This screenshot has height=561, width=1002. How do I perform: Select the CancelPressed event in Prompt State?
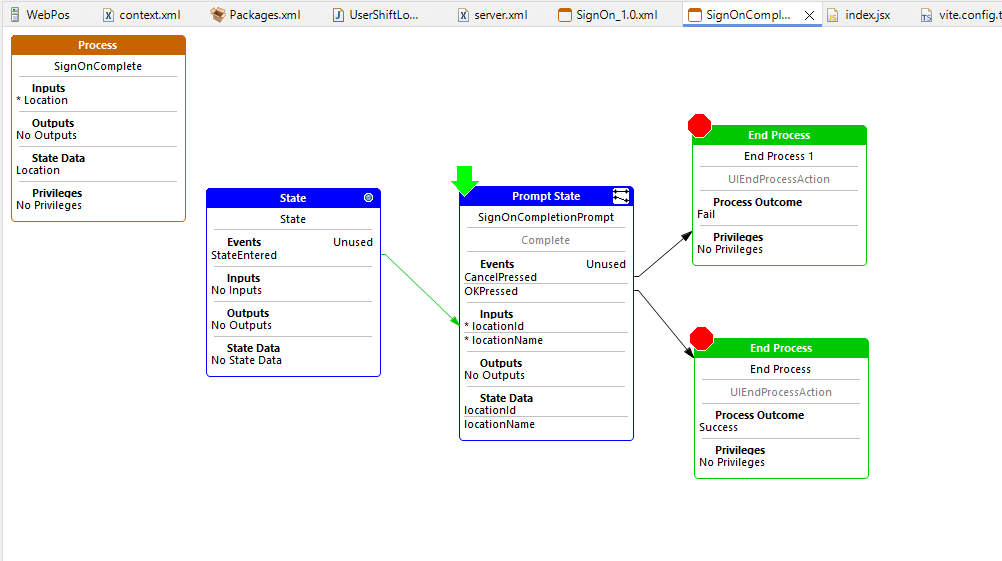click(501, 277)
